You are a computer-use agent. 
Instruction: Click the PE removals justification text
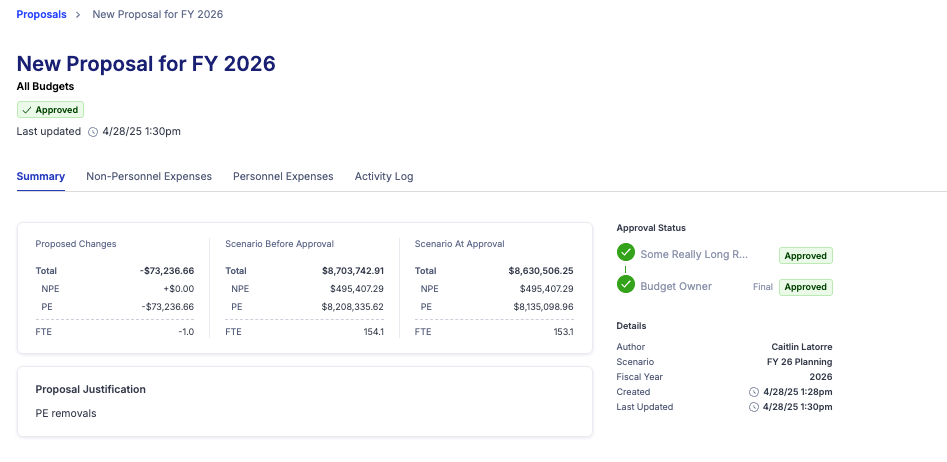tap(66, 413)
